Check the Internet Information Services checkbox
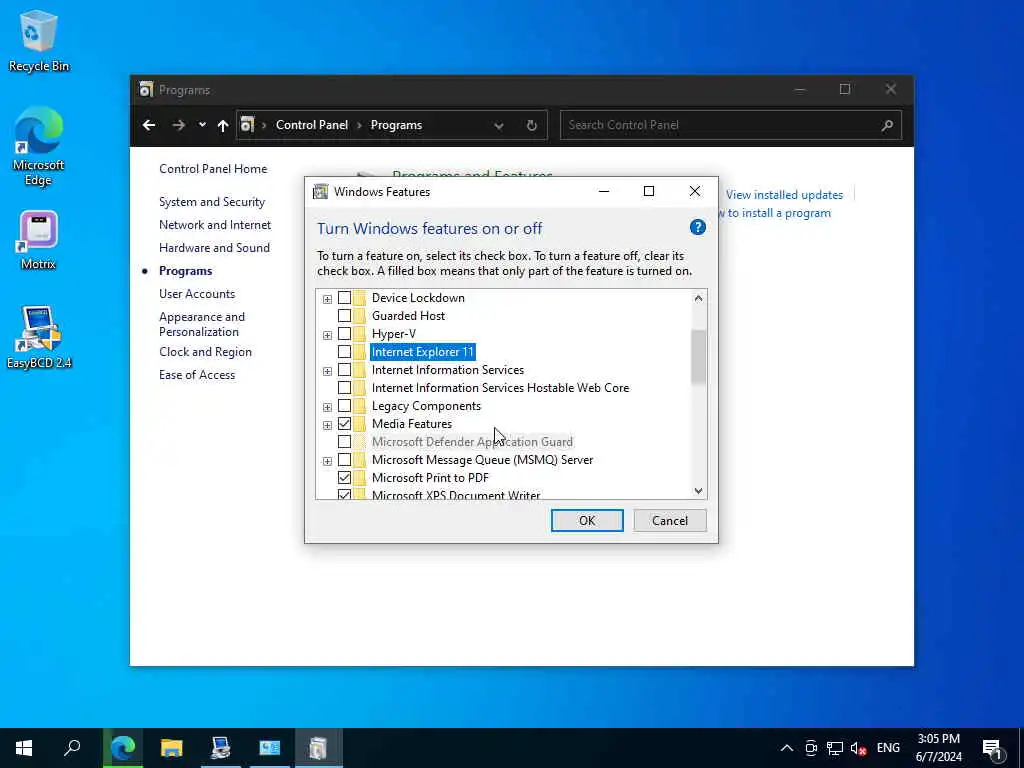Screen dimensions: 1024x768 tap(344, 370)
